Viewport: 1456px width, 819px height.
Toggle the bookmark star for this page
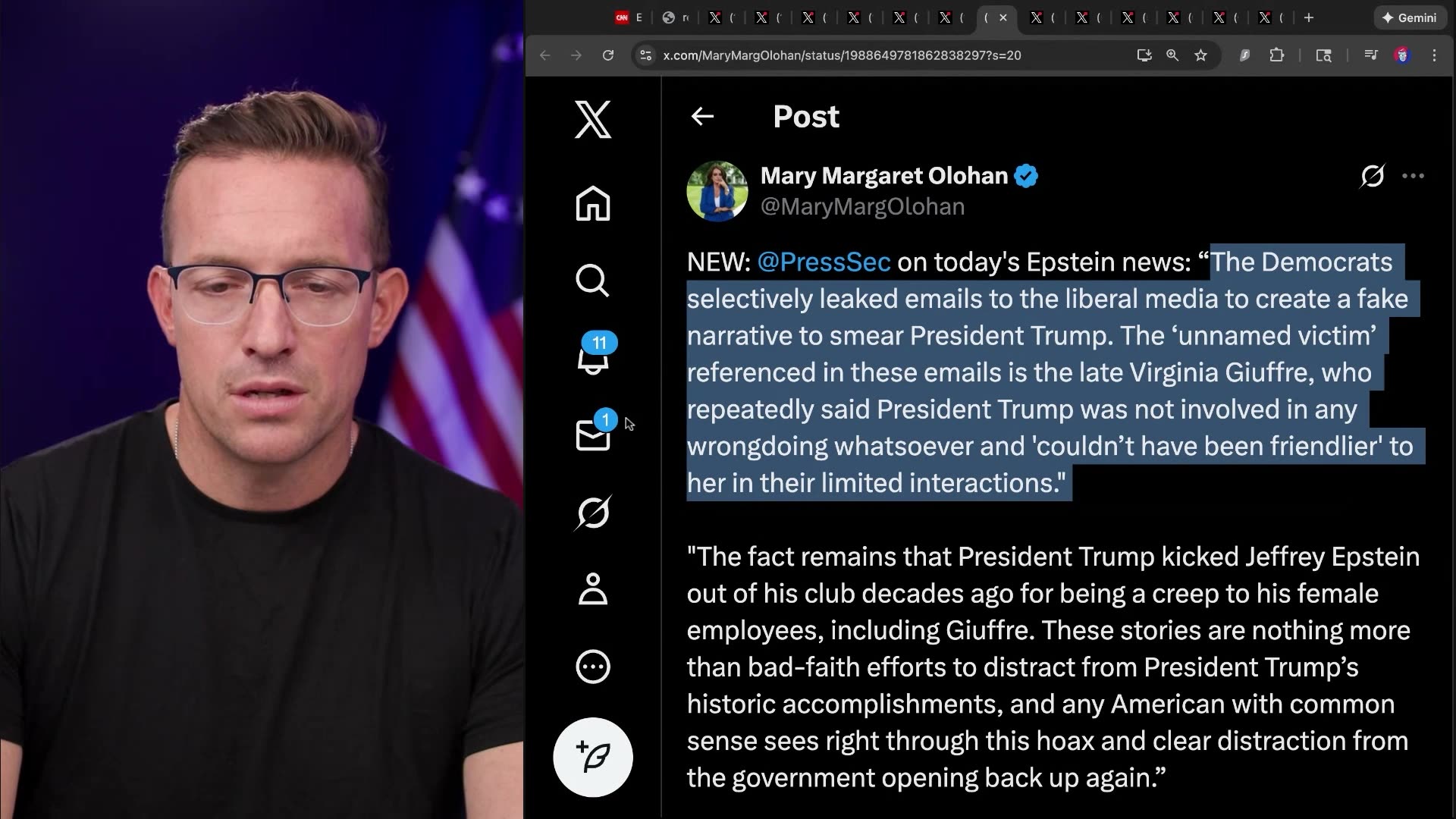click(x=1200, y=55)
